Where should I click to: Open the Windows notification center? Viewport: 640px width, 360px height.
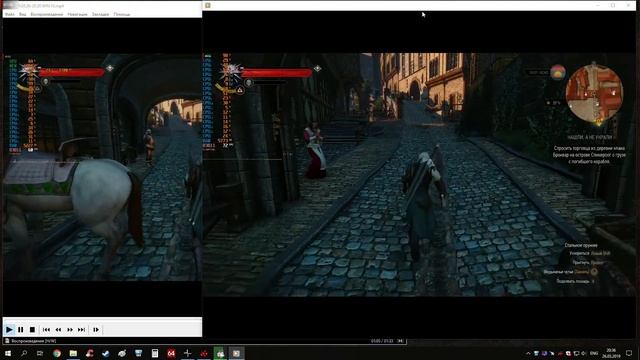click(x=629, y=353)
